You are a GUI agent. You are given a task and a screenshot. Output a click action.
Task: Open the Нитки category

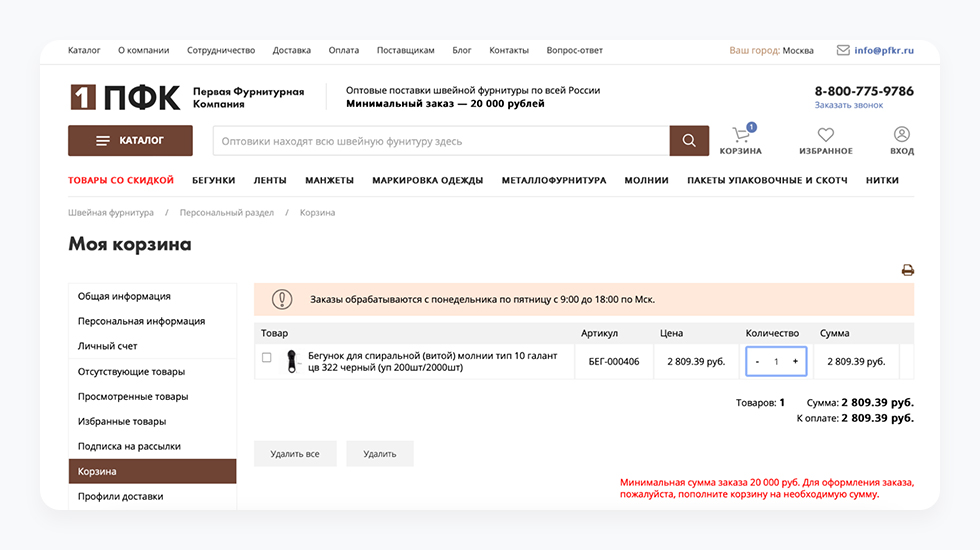(x=882, y=180)
